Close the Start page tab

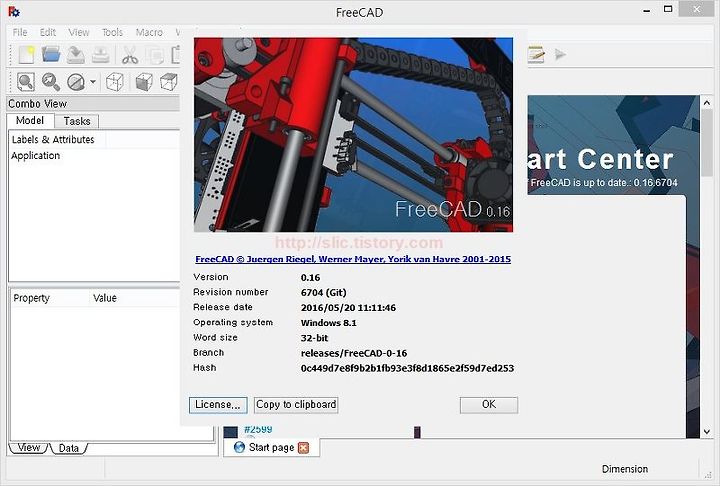point(304,447)
